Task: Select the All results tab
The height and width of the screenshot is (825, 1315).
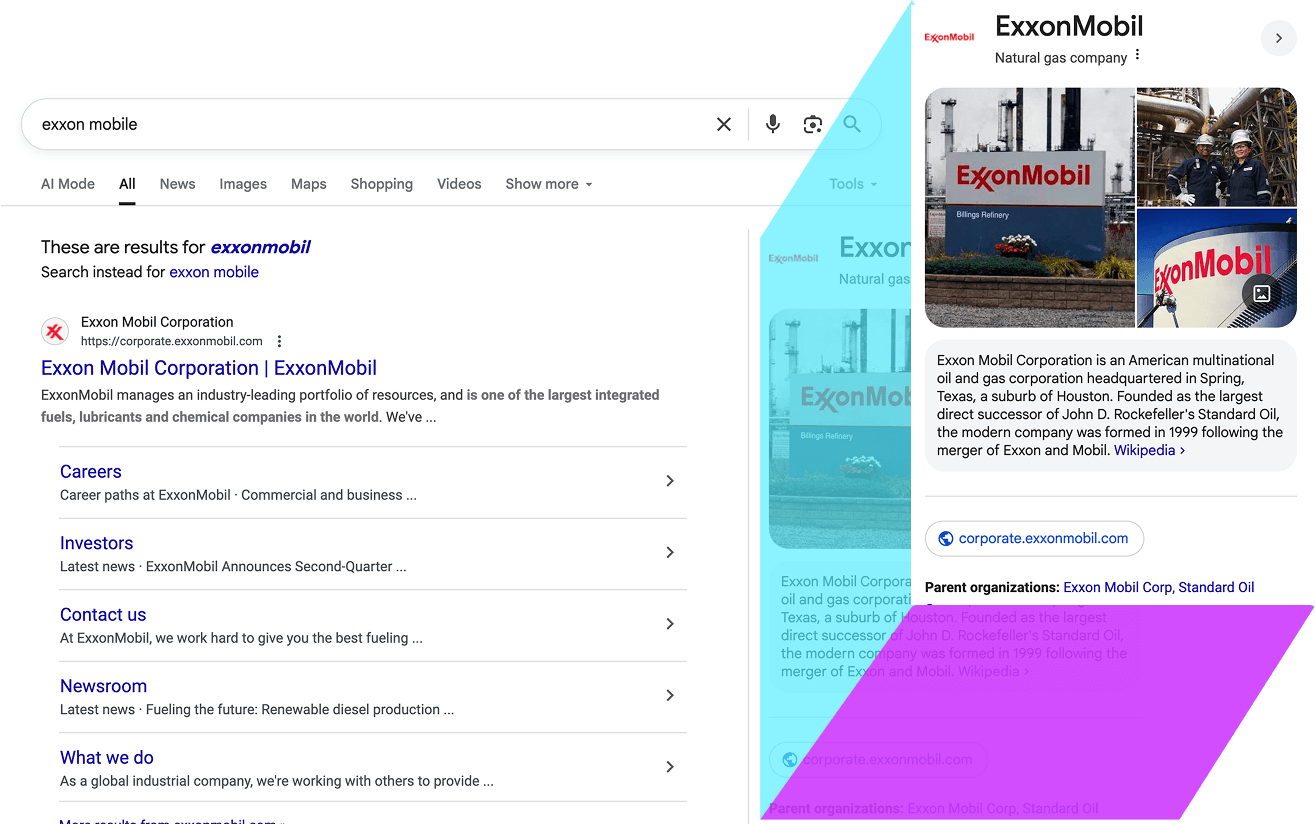Action: pos(127,184)
